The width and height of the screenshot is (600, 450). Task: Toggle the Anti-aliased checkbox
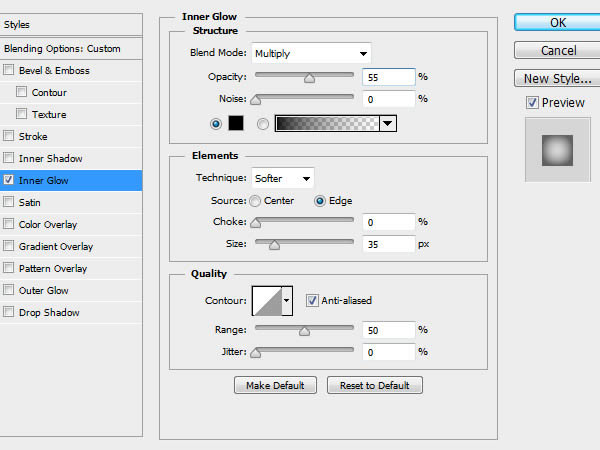[x=312, y=300]
